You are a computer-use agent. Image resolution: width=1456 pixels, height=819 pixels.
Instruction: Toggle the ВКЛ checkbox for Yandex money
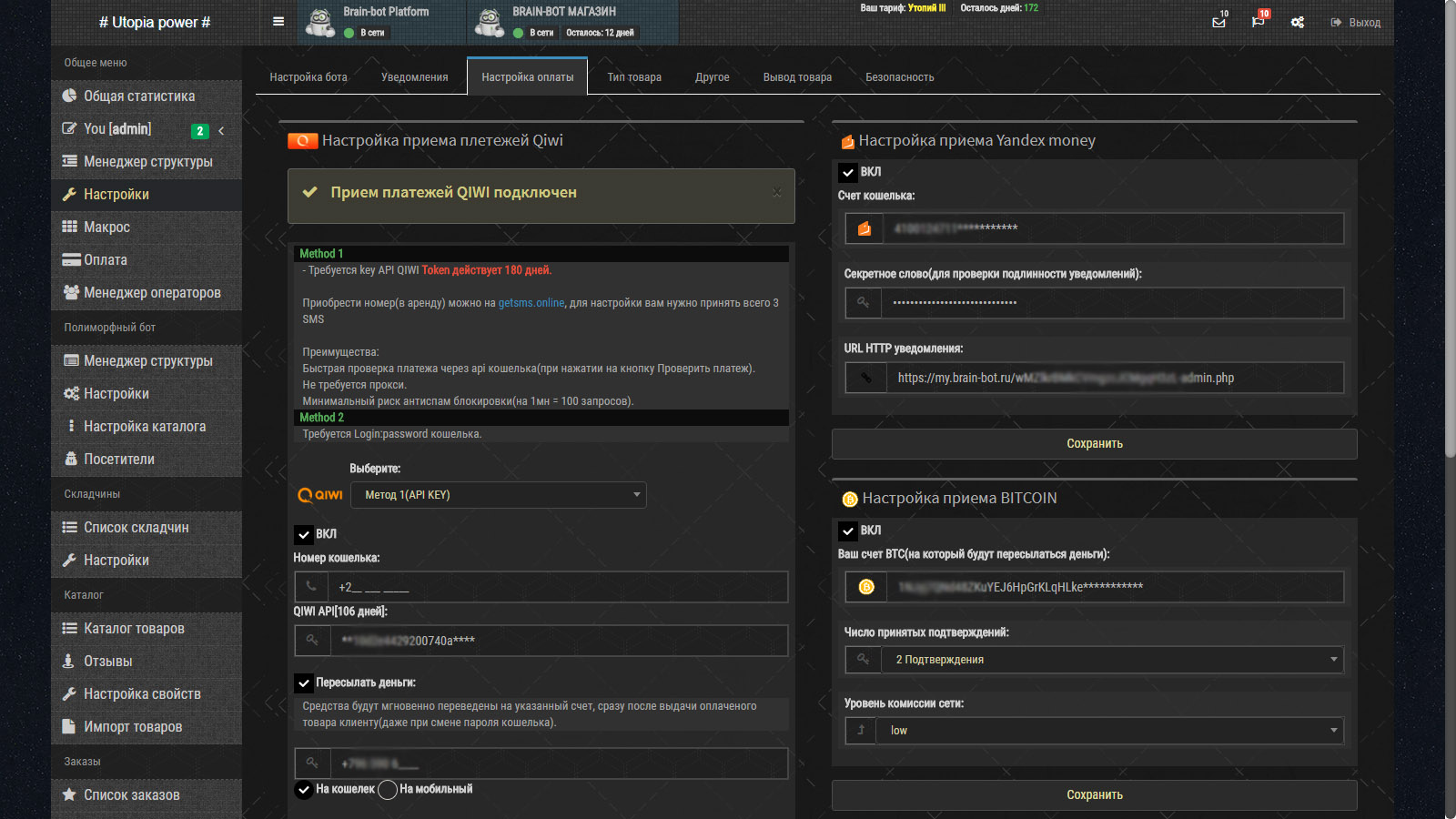point(847,172)
